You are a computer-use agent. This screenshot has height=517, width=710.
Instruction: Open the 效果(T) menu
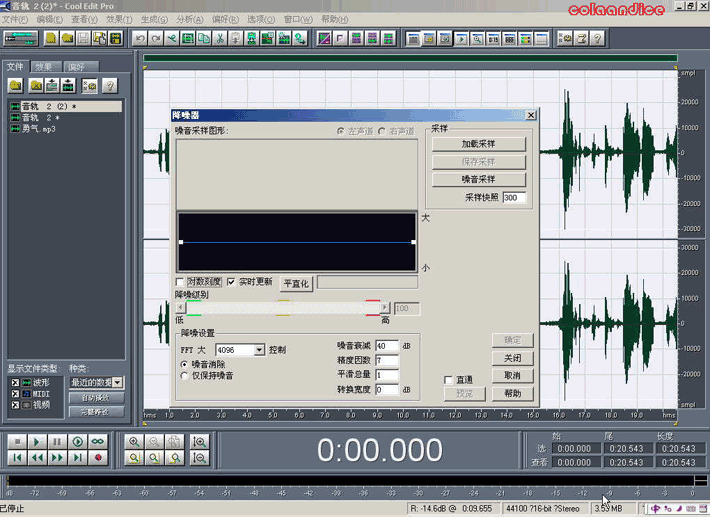point(118,19)
